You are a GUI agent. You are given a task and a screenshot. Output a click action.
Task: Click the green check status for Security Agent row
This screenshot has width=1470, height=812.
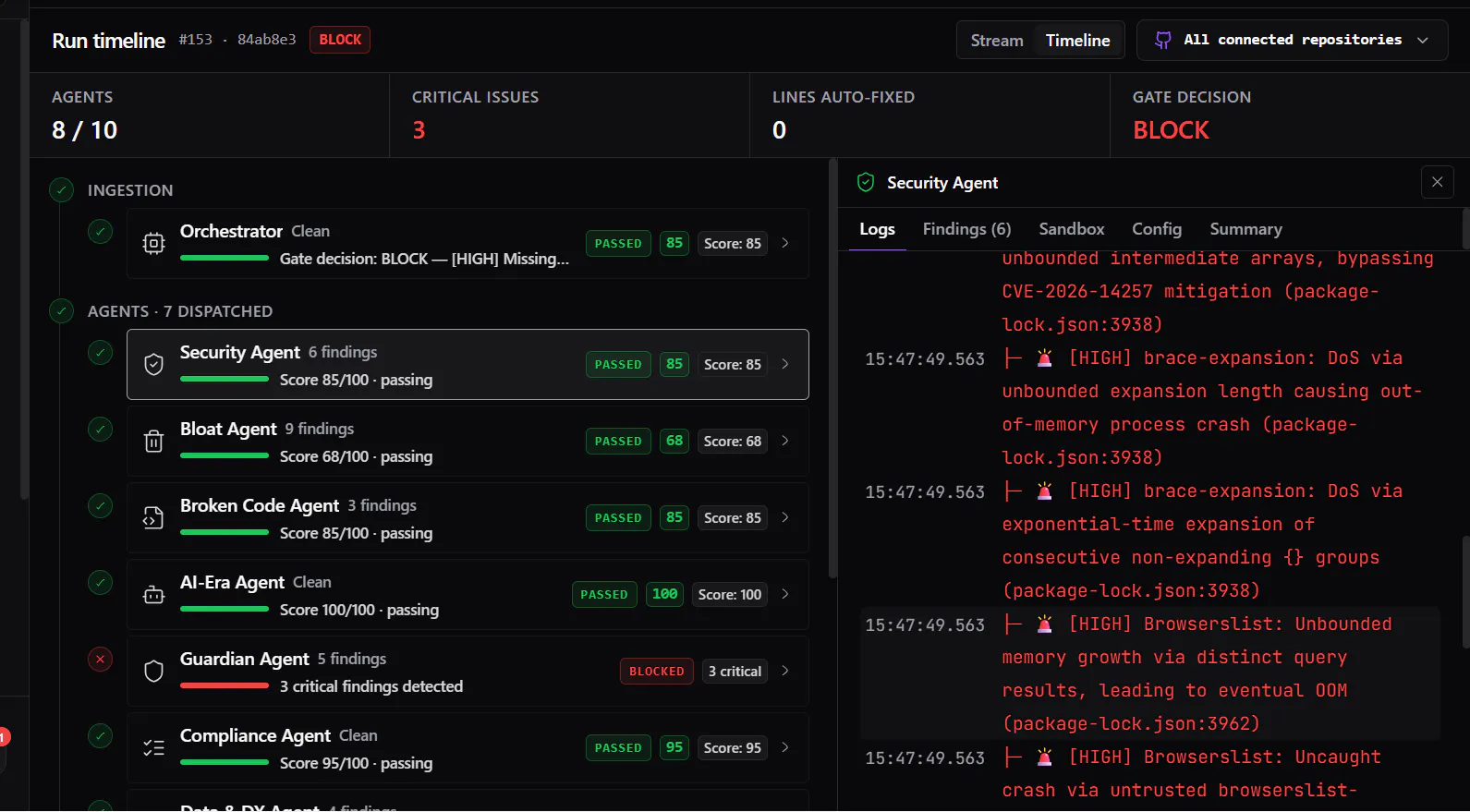pos(101,353)
